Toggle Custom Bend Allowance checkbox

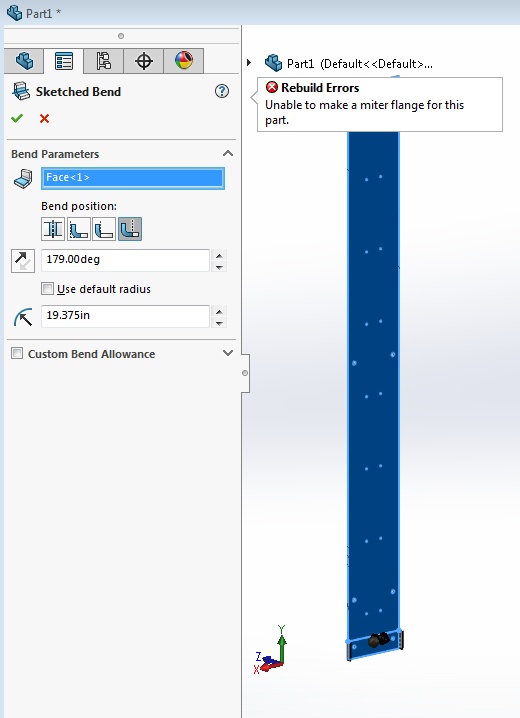click(x=17, y=354)
